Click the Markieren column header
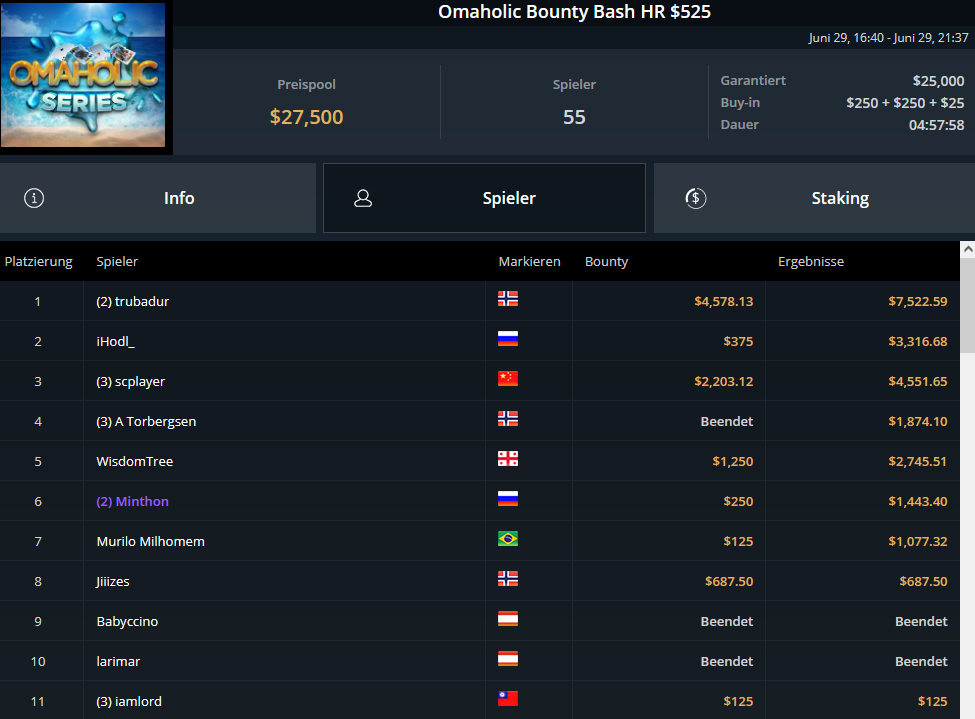 529,261
